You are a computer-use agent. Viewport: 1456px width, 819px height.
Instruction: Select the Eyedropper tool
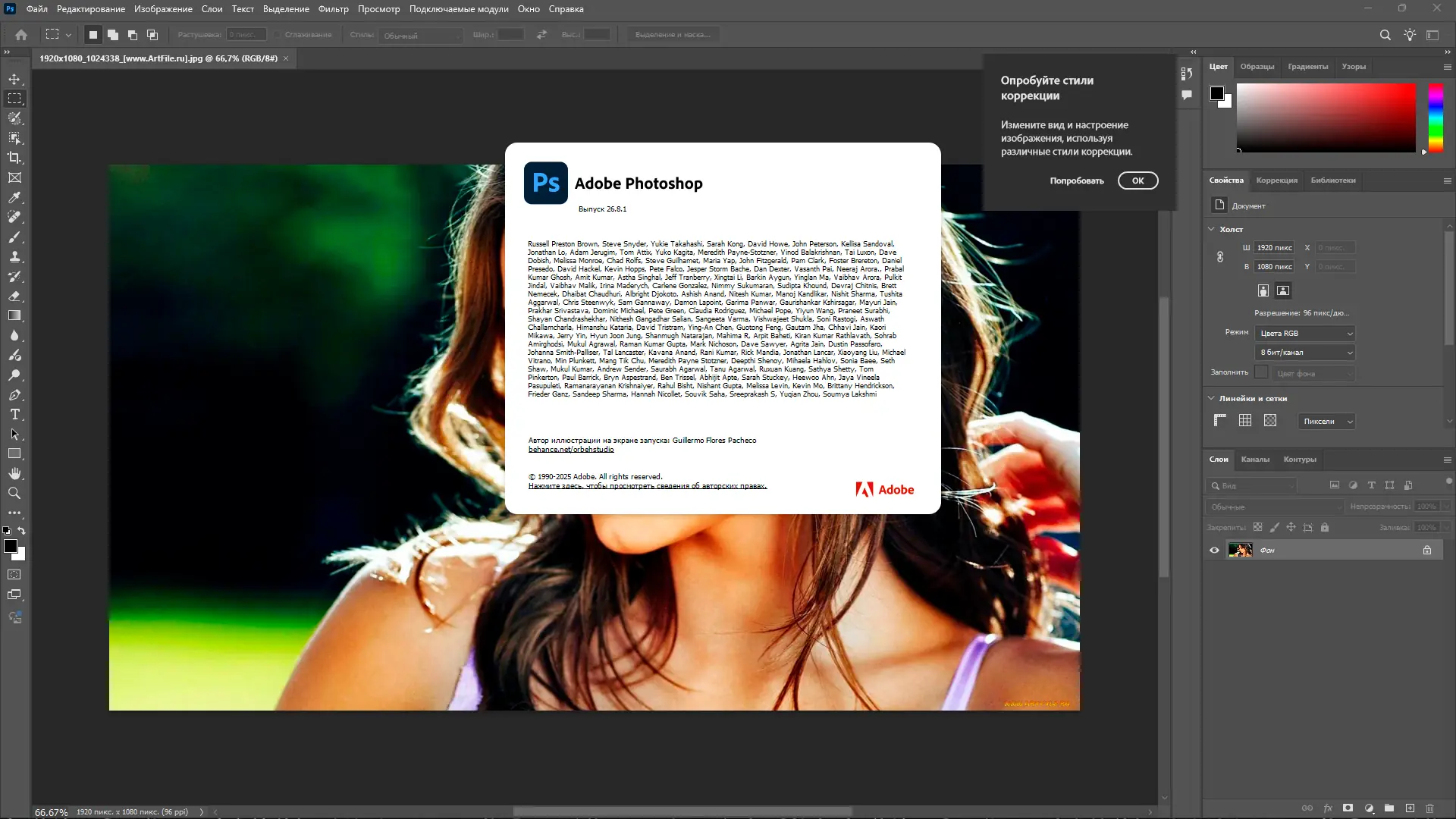coord(14,197)
